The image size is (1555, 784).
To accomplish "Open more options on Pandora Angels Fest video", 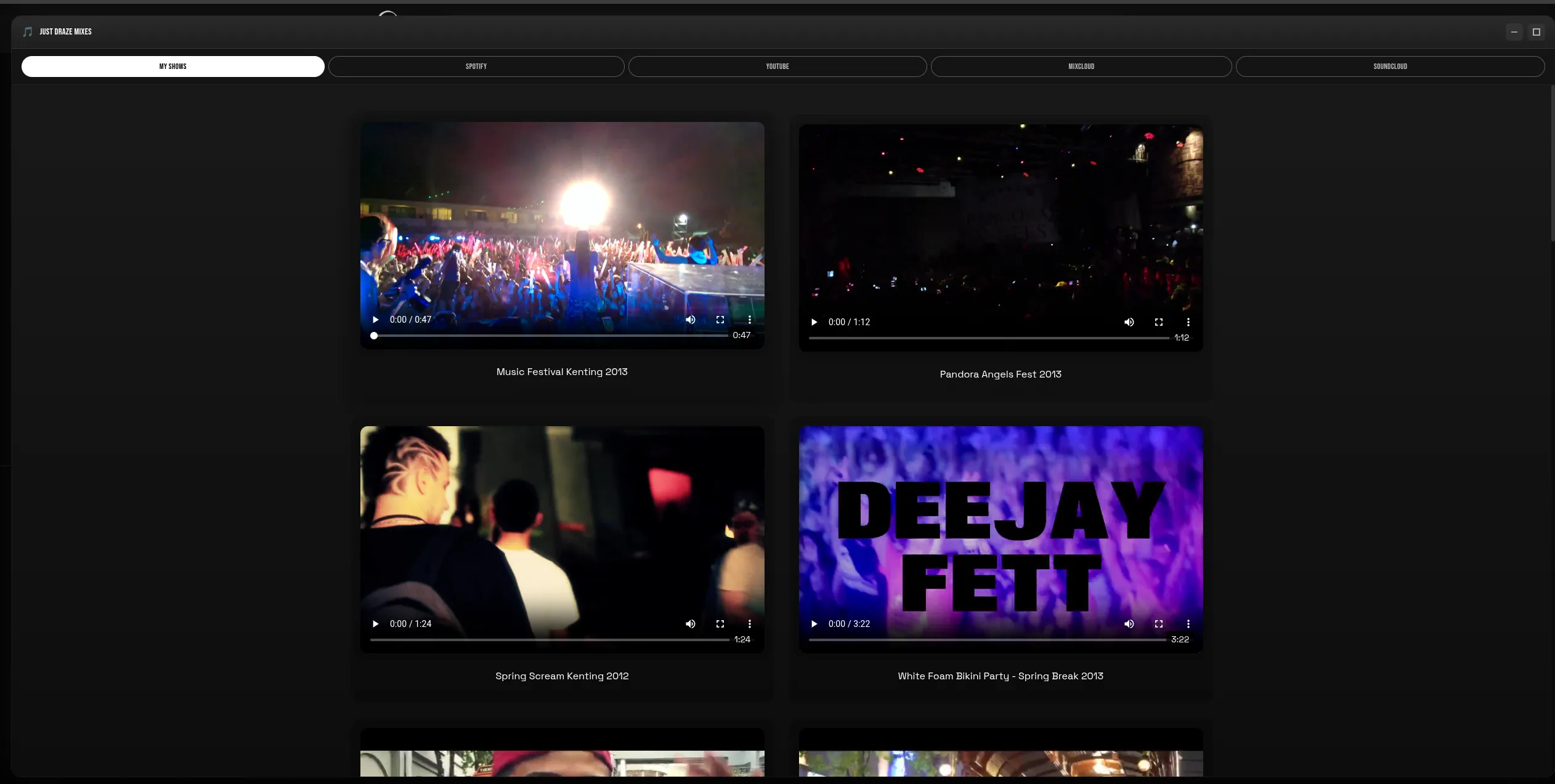I will (1188, 322).
